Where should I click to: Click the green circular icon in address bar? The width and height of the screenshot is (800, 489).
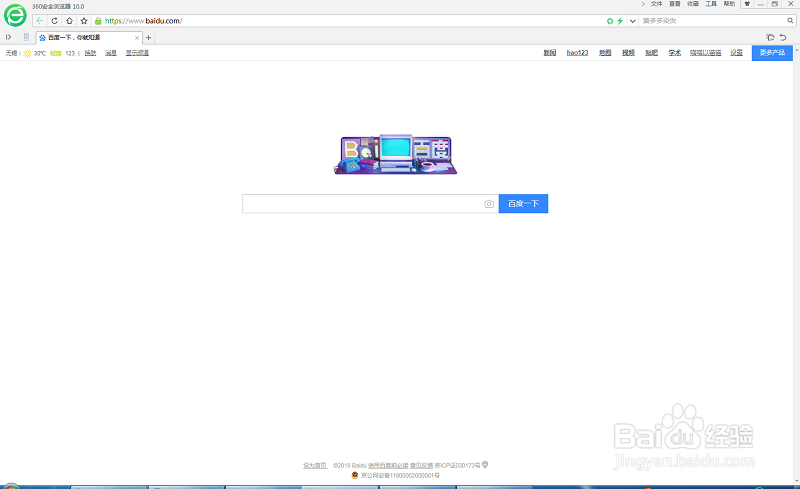coord(610,21)
